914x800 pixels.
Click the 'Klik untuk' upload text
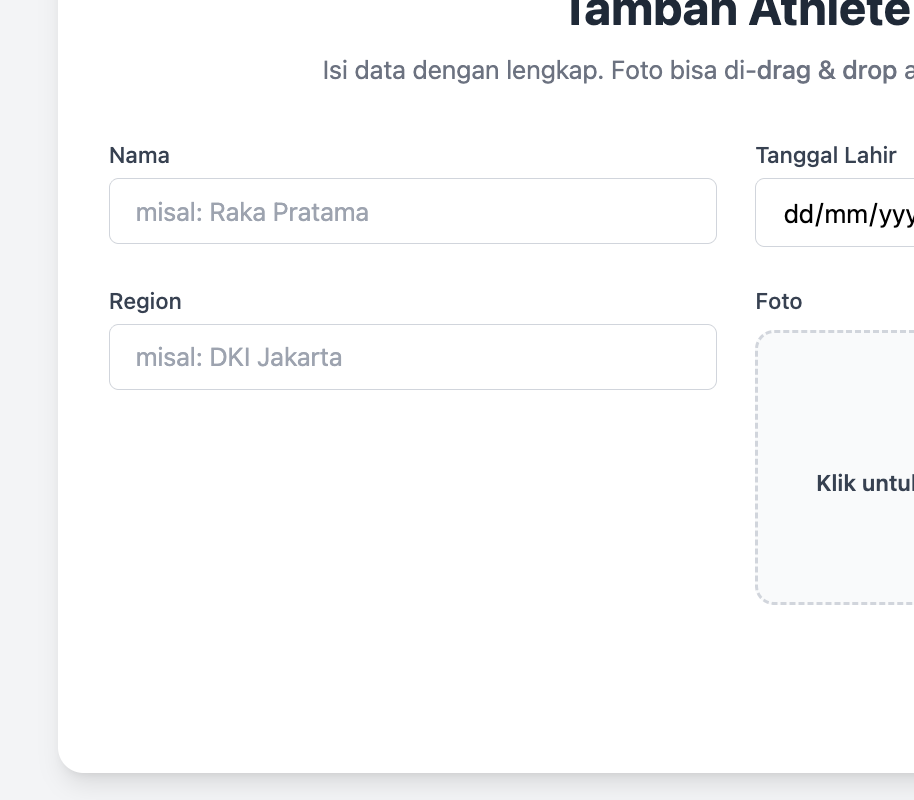(x=865, y=483)
